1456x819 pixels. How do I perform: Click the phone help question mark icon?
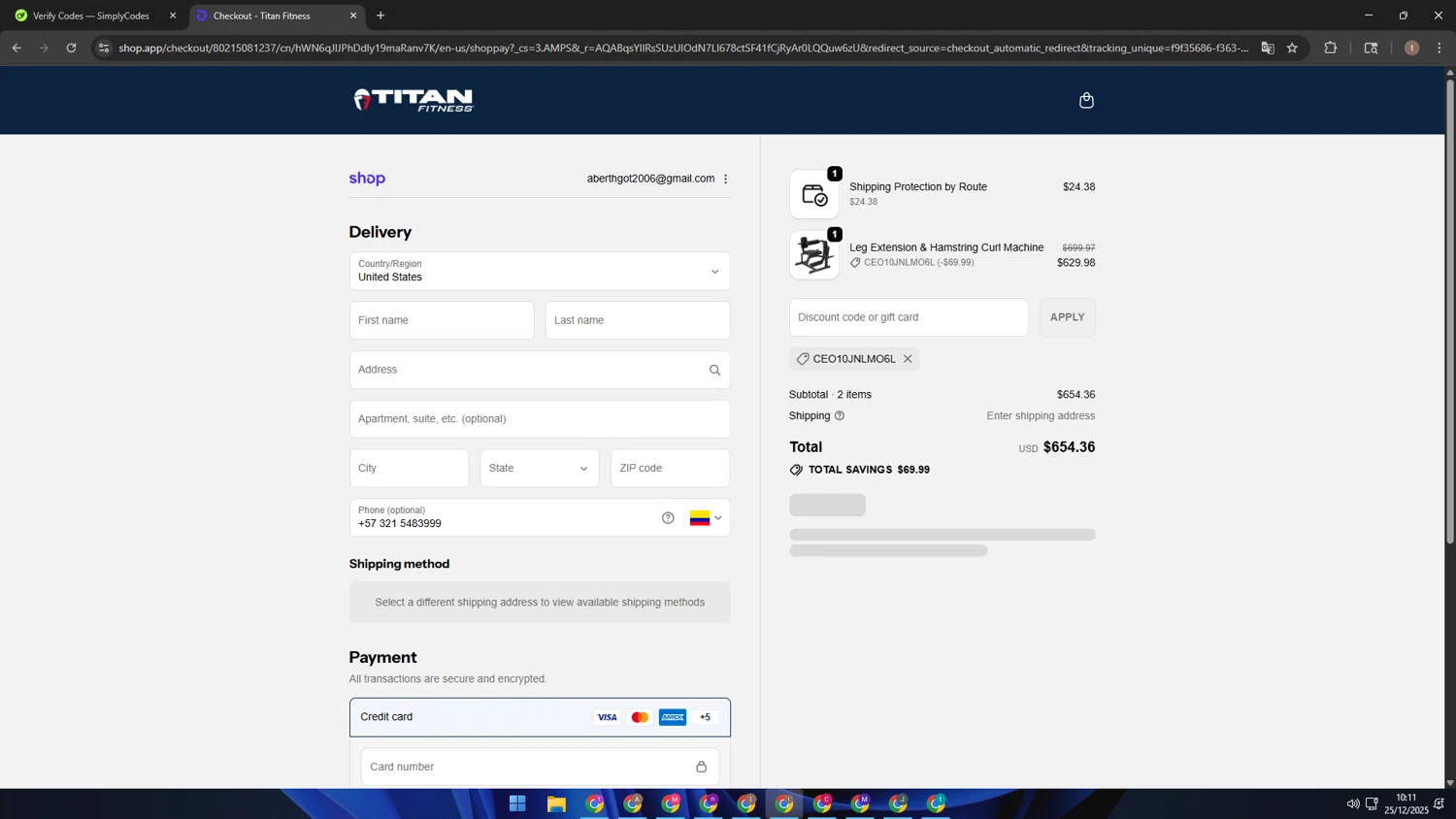[668, 518]
